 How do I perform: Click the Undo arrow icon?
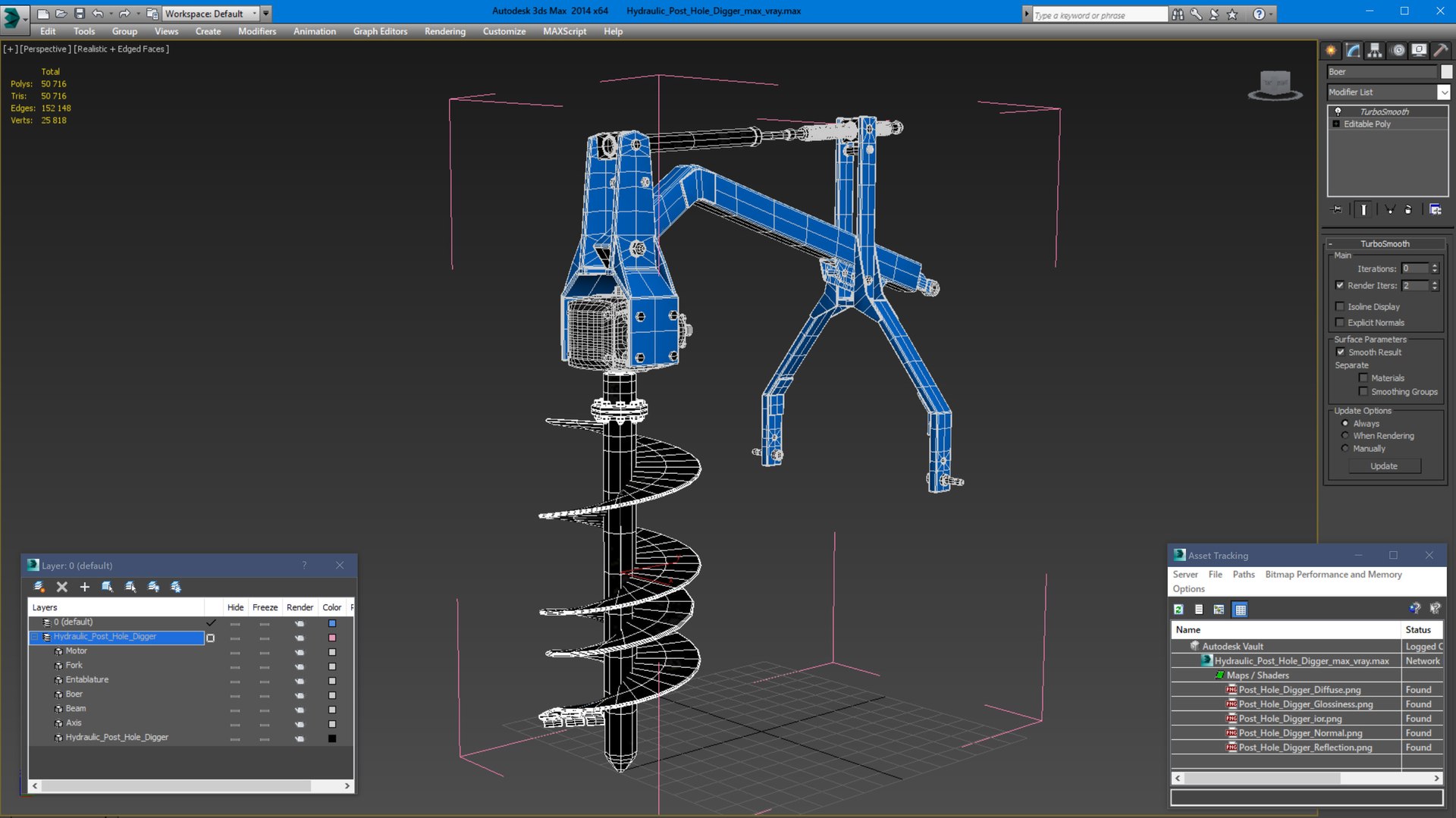(x=97, y=14)
